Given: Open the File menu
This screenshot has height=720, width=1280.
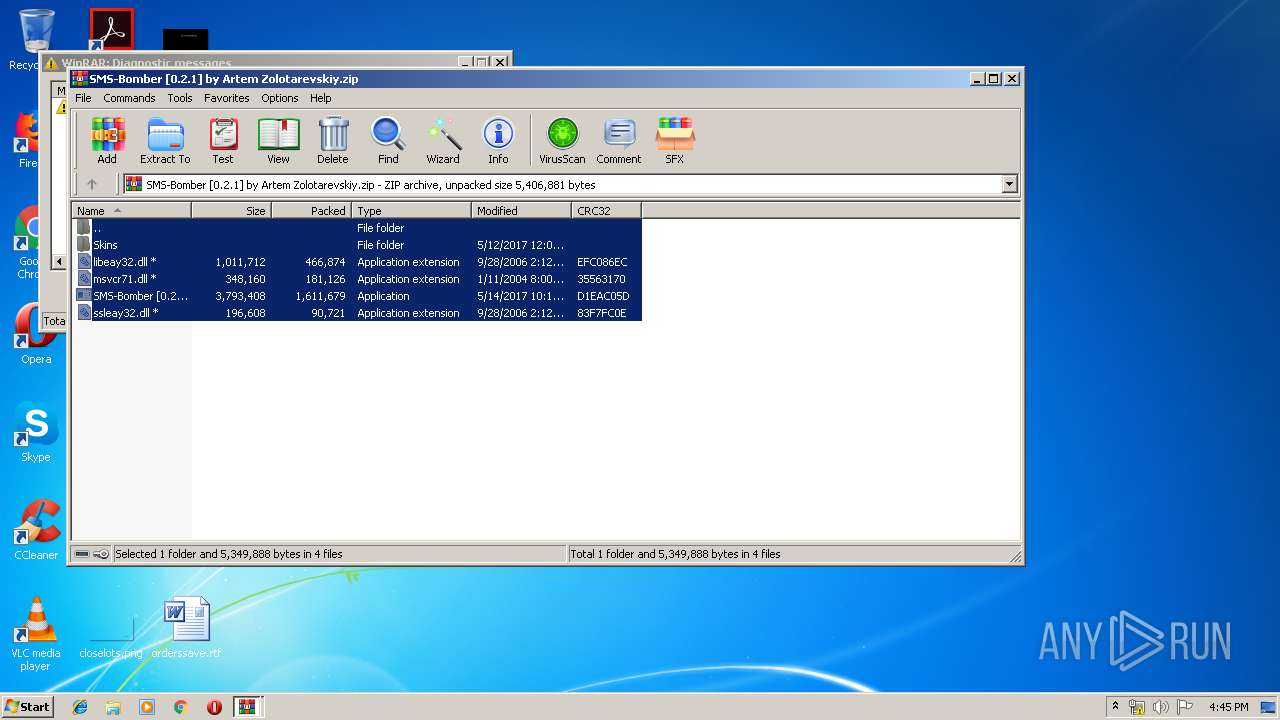Looking at the screenshot, I should click(x=83, y=98).
